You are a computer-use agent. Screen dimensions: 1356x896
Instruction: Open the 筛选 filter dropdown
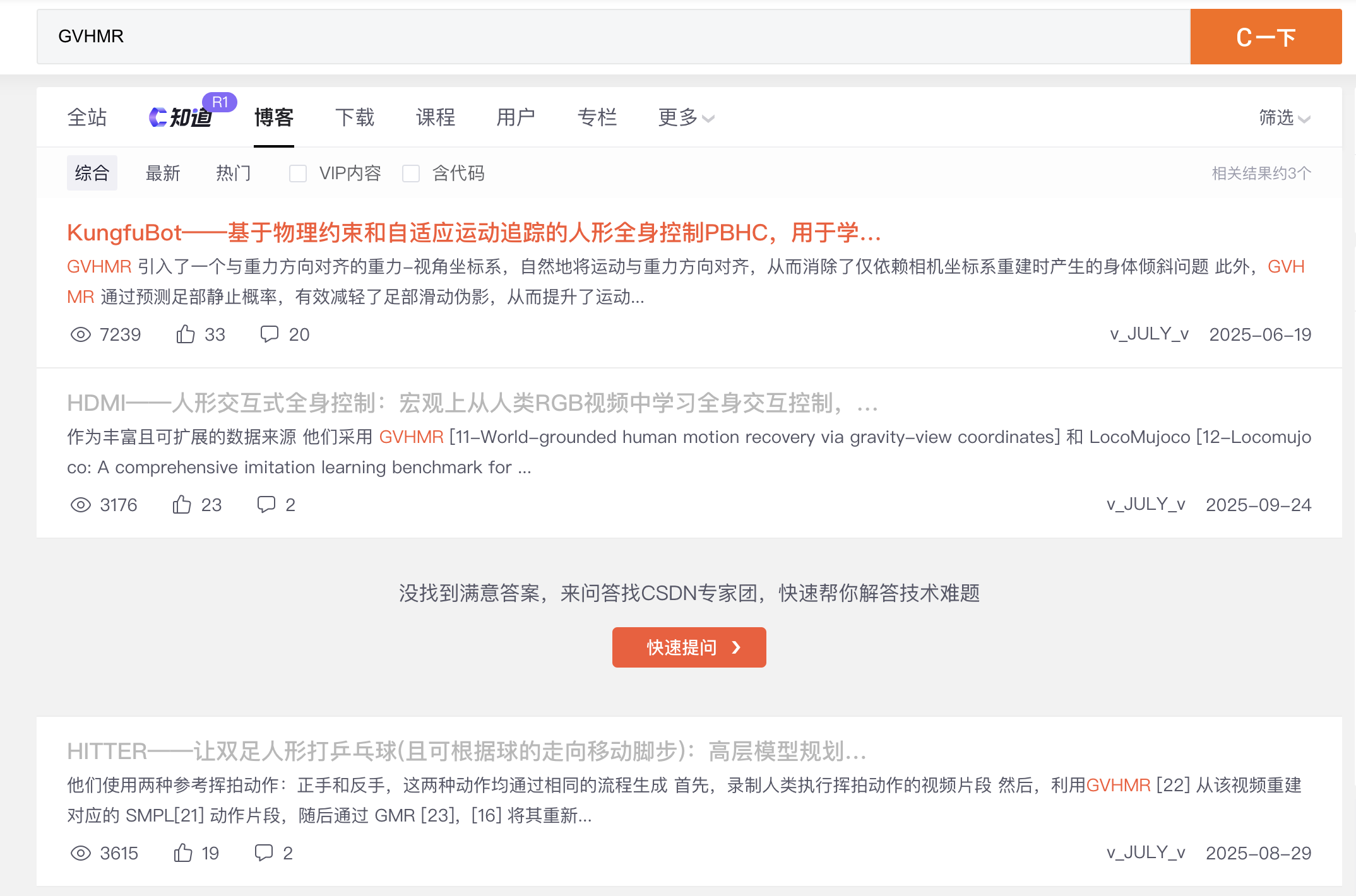click(1284, 118)
